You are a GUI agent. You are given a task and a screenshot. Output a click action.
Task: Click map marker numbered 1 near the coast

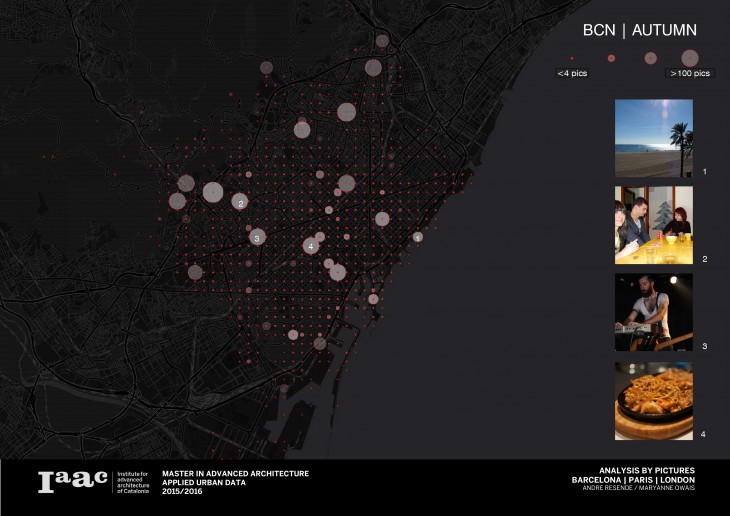[x=418, y=238]
